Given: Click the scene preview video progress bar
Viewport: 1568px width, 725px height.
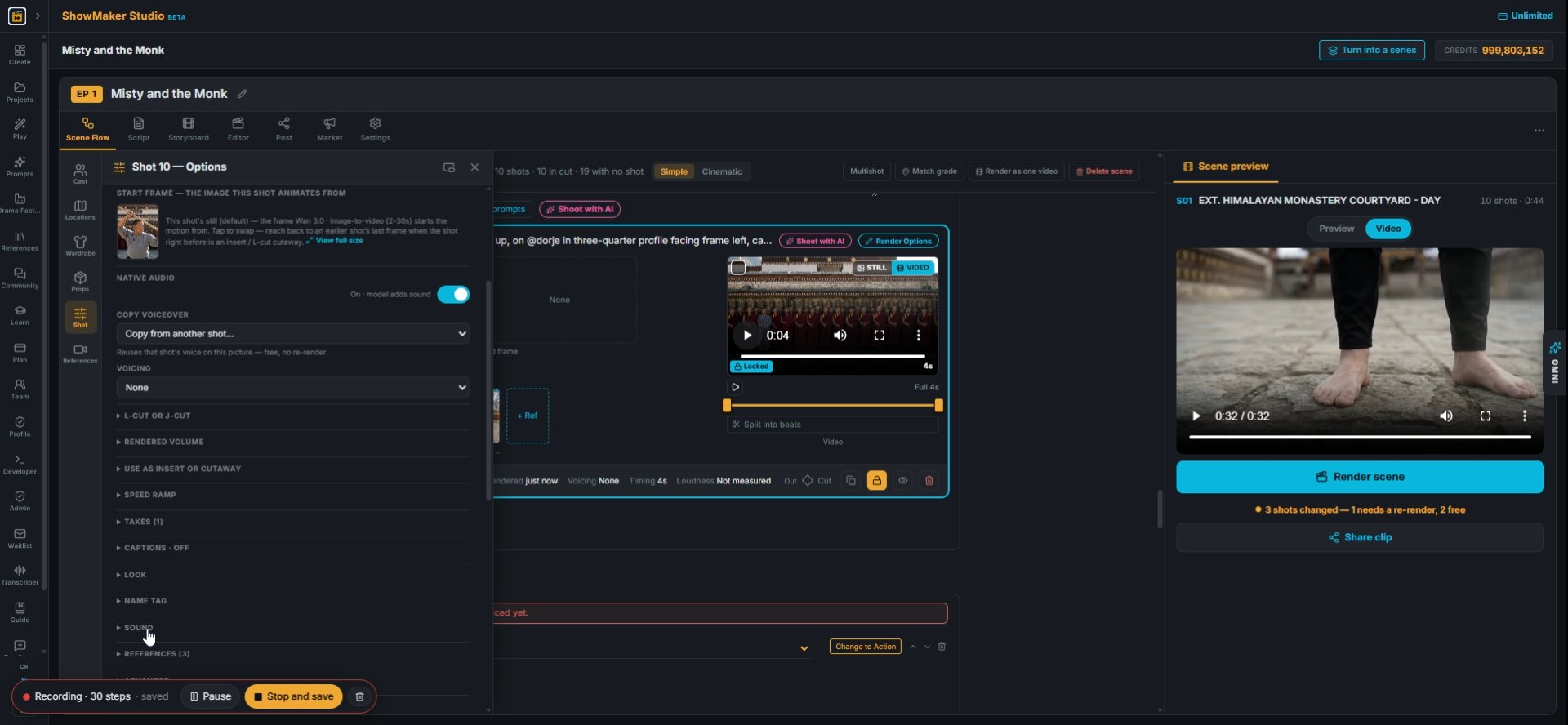Looking at the screenshot, I should (1359, 438).
